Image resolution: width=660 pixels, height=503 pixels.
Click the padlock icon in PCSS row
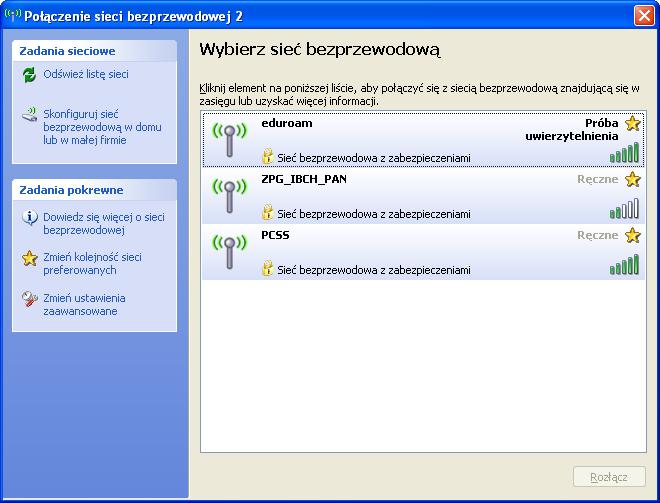(x=267, y=268)
